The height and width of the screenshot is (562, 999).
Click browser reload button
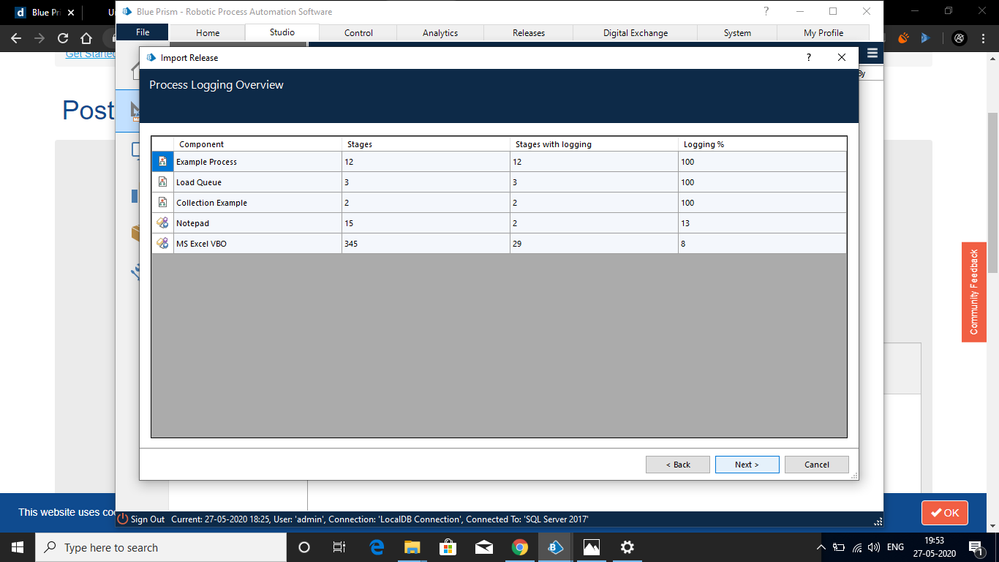click(62, 38)
